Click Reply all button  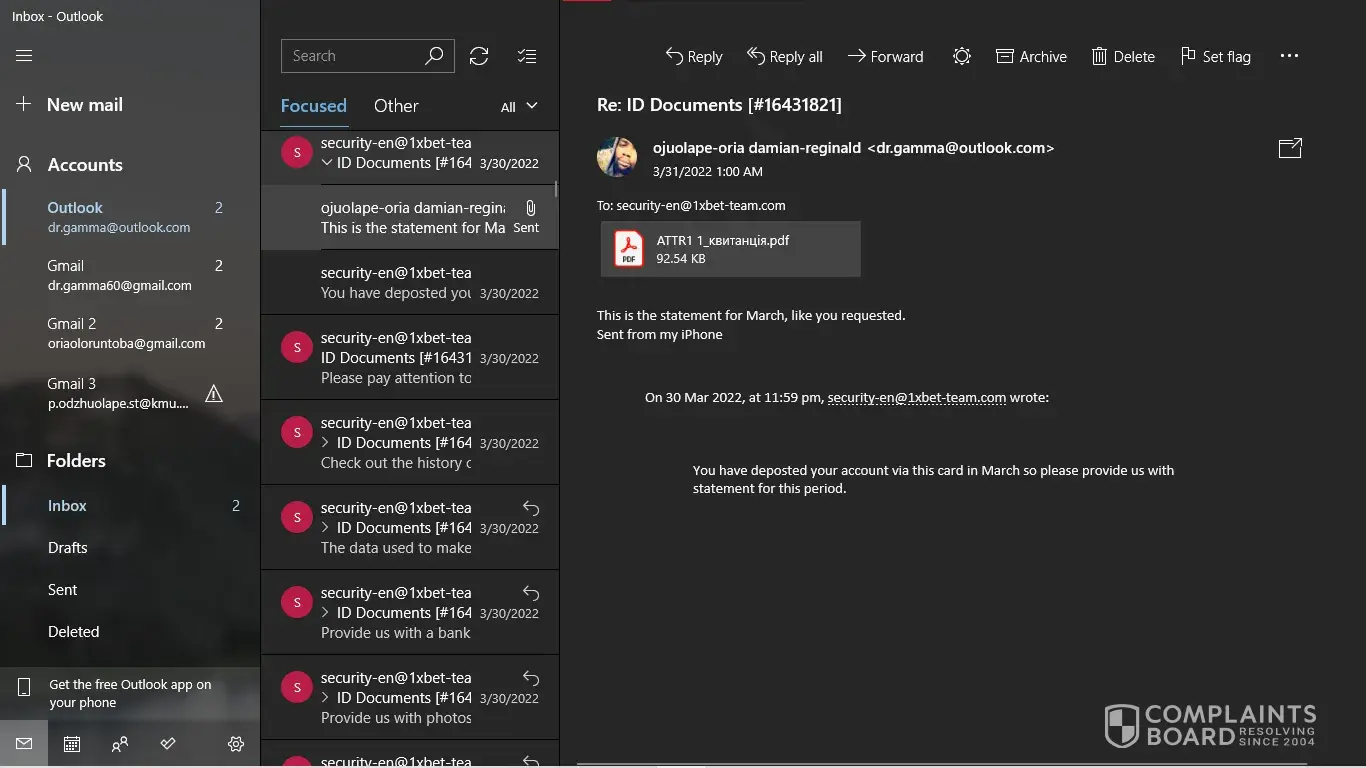tap(785, 57)
